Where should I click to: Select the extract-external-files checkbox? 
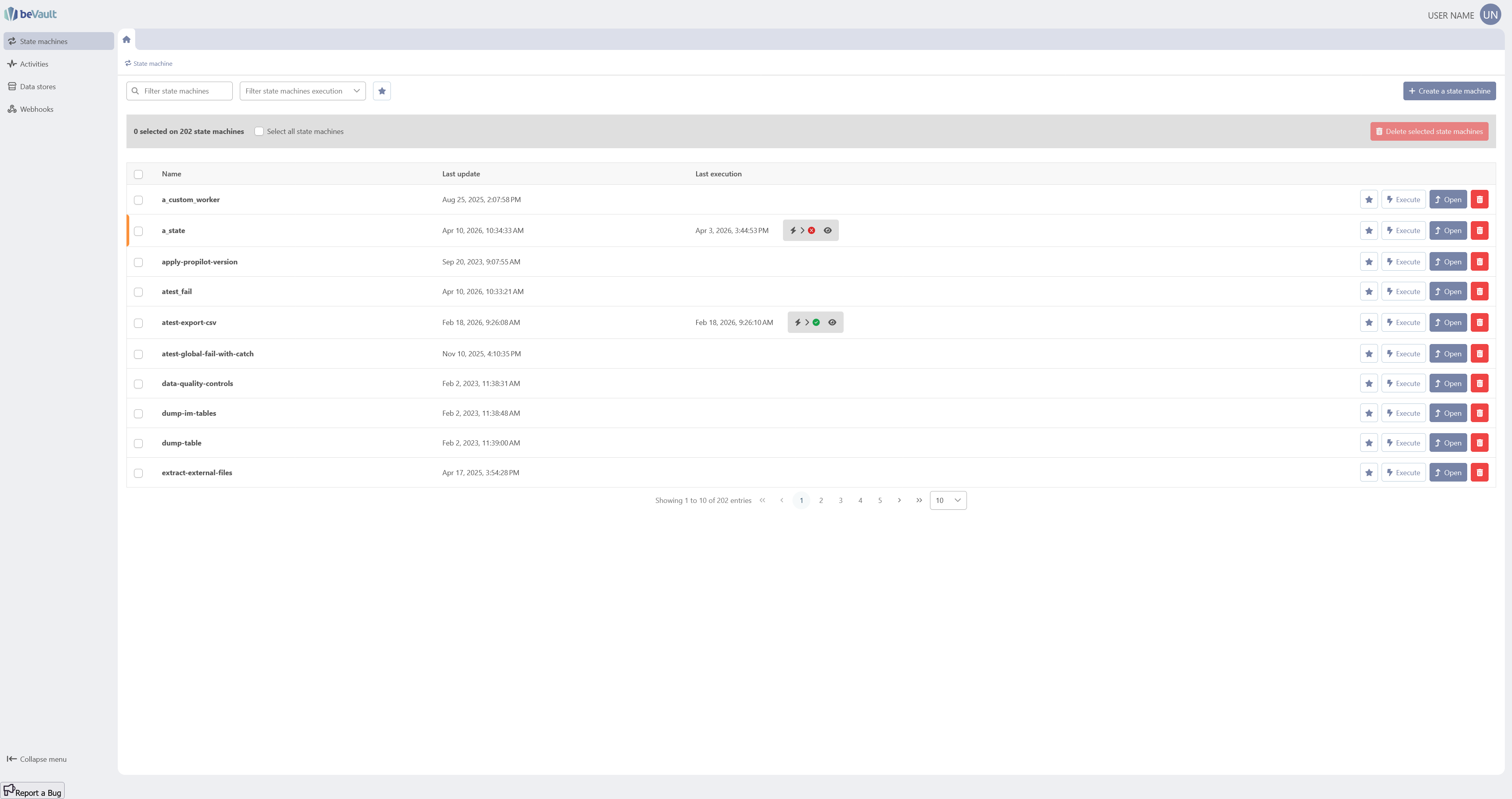pyautogui.click(x=138, y=474)
